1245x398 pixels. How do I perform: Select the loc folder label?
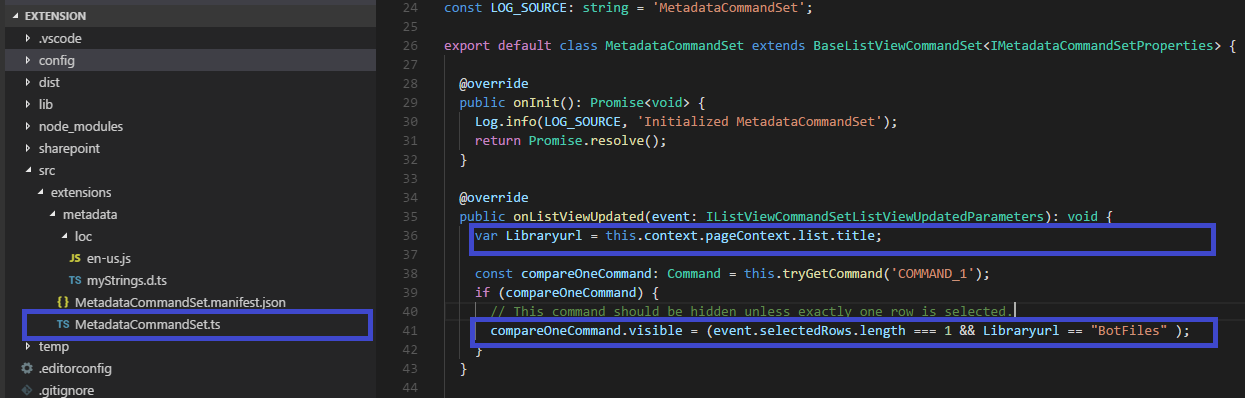pos(83,236)
